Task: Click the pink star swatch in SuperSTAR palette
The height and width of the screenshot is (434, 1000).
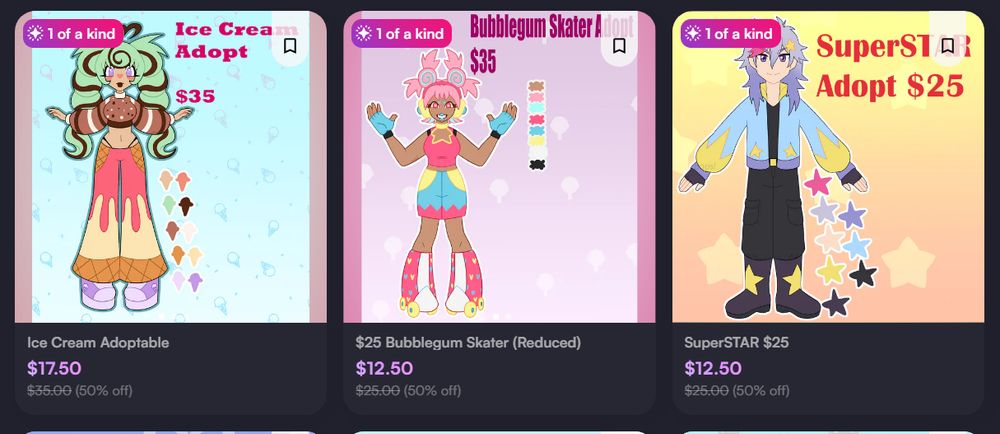Action: coord(818,184)
